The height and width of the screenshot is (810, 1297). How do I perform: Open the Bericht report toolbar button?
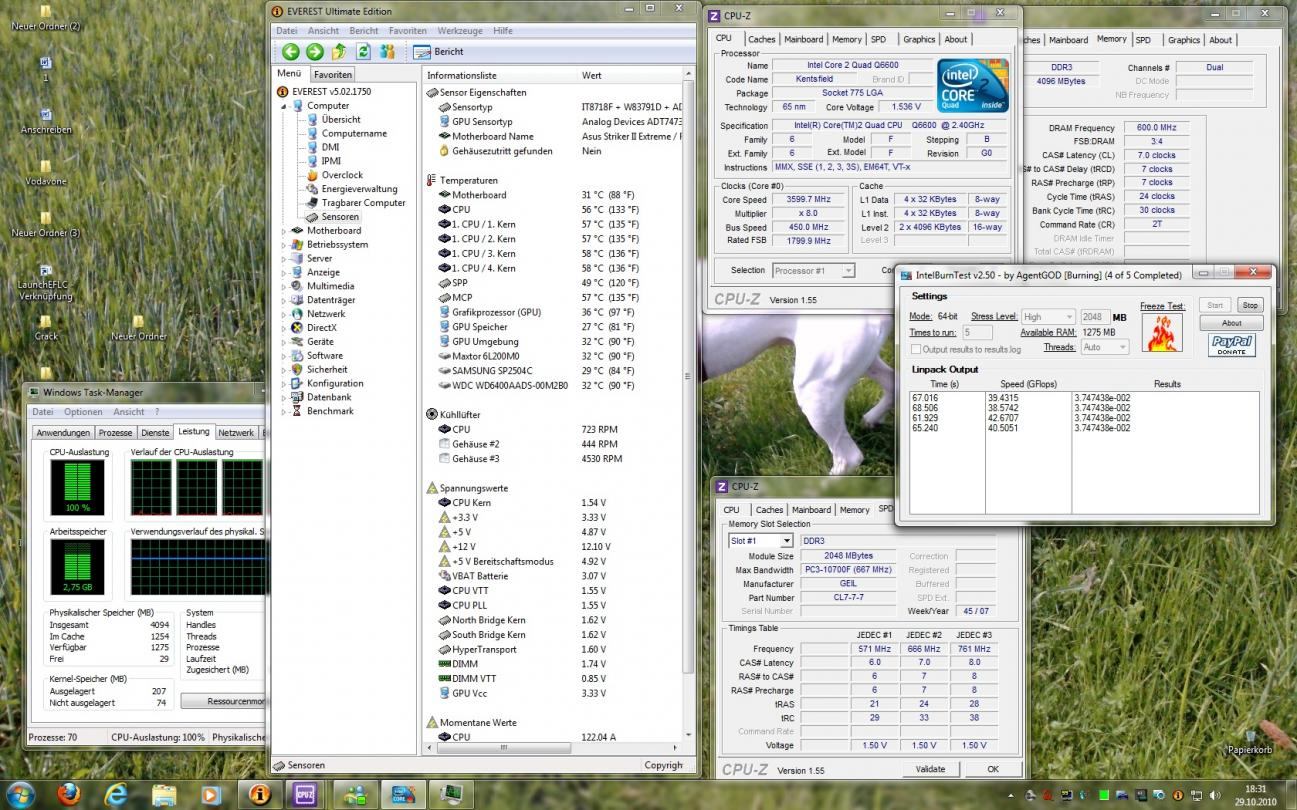(x=438, y=52)
